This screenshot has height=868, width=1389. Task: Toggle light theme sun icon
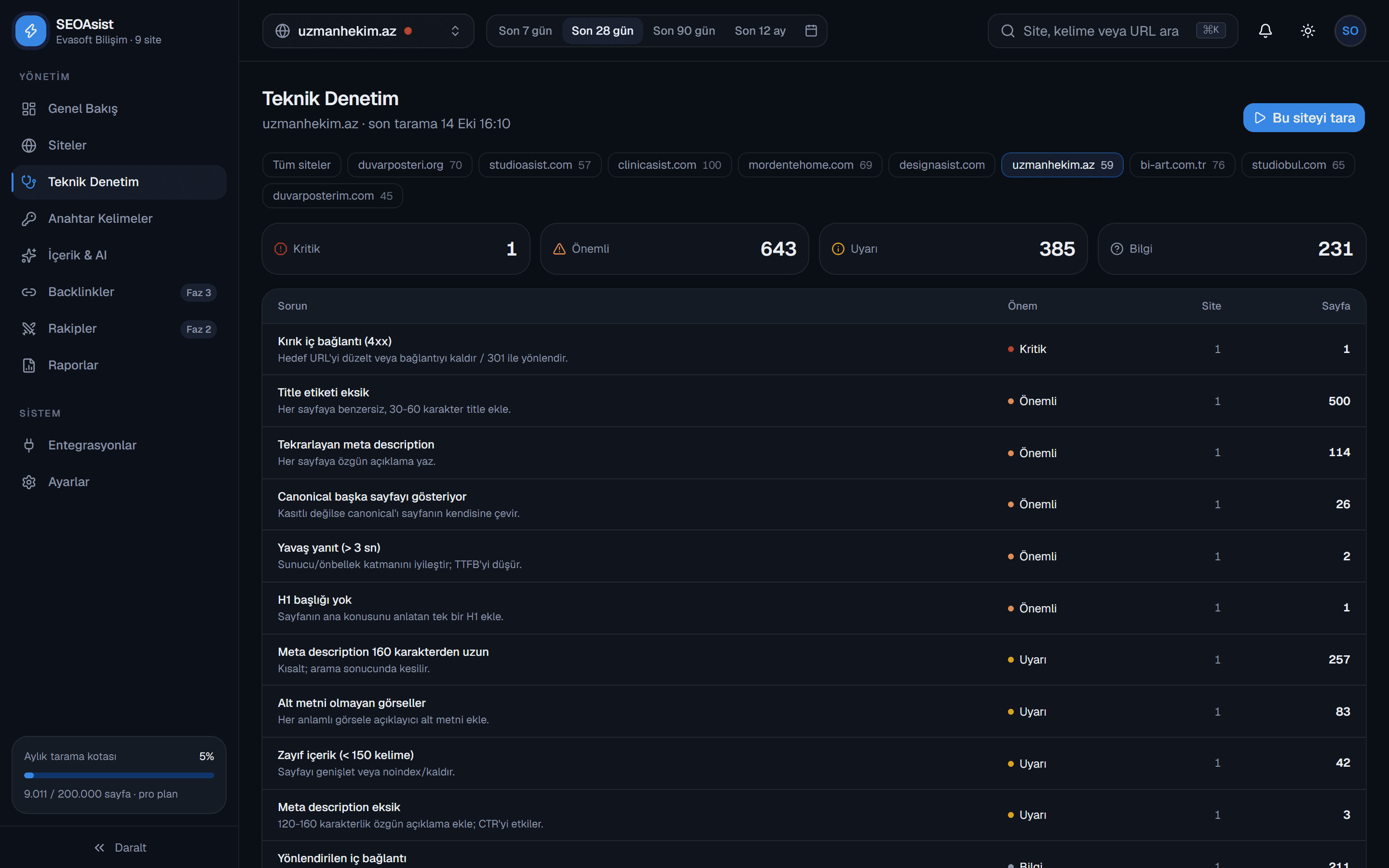(x=1307, y=31)
